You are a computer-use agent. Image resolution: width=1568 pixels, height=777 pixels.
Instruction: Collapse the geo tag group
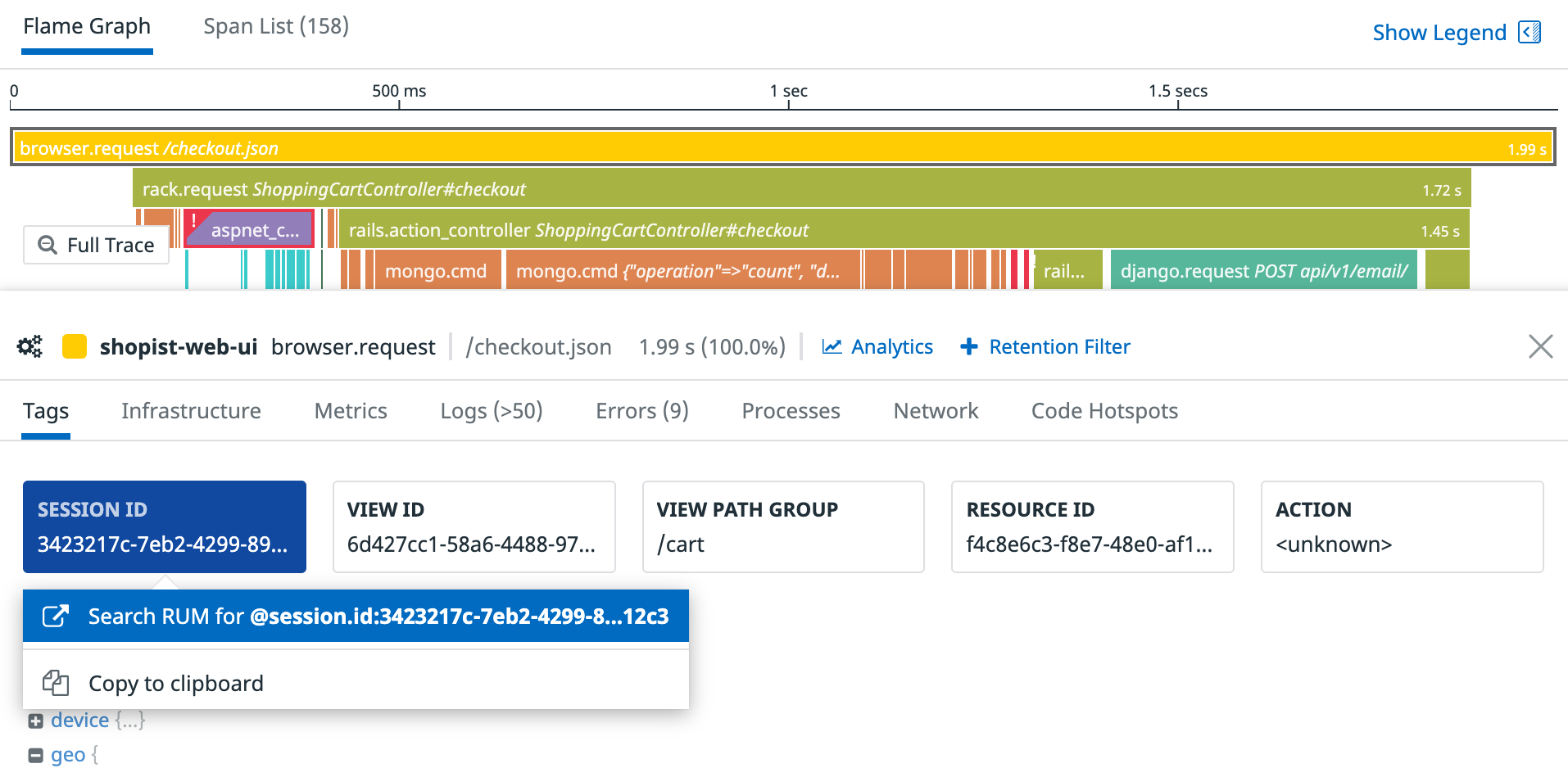35,754
